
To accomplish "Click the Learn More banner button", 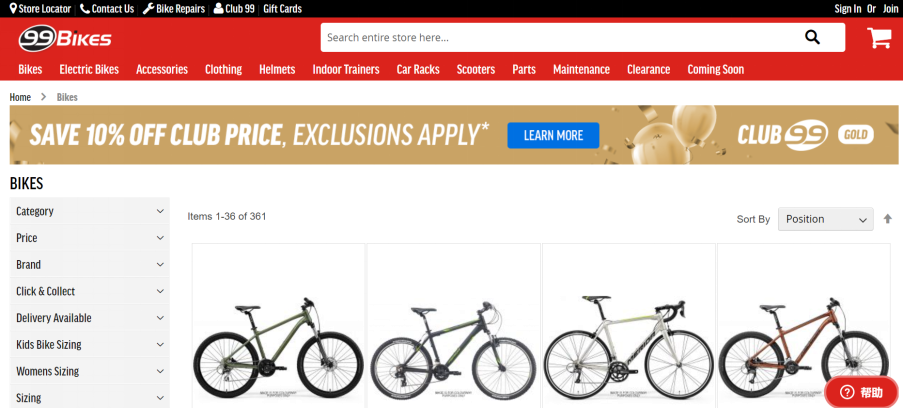I will 553,135.
